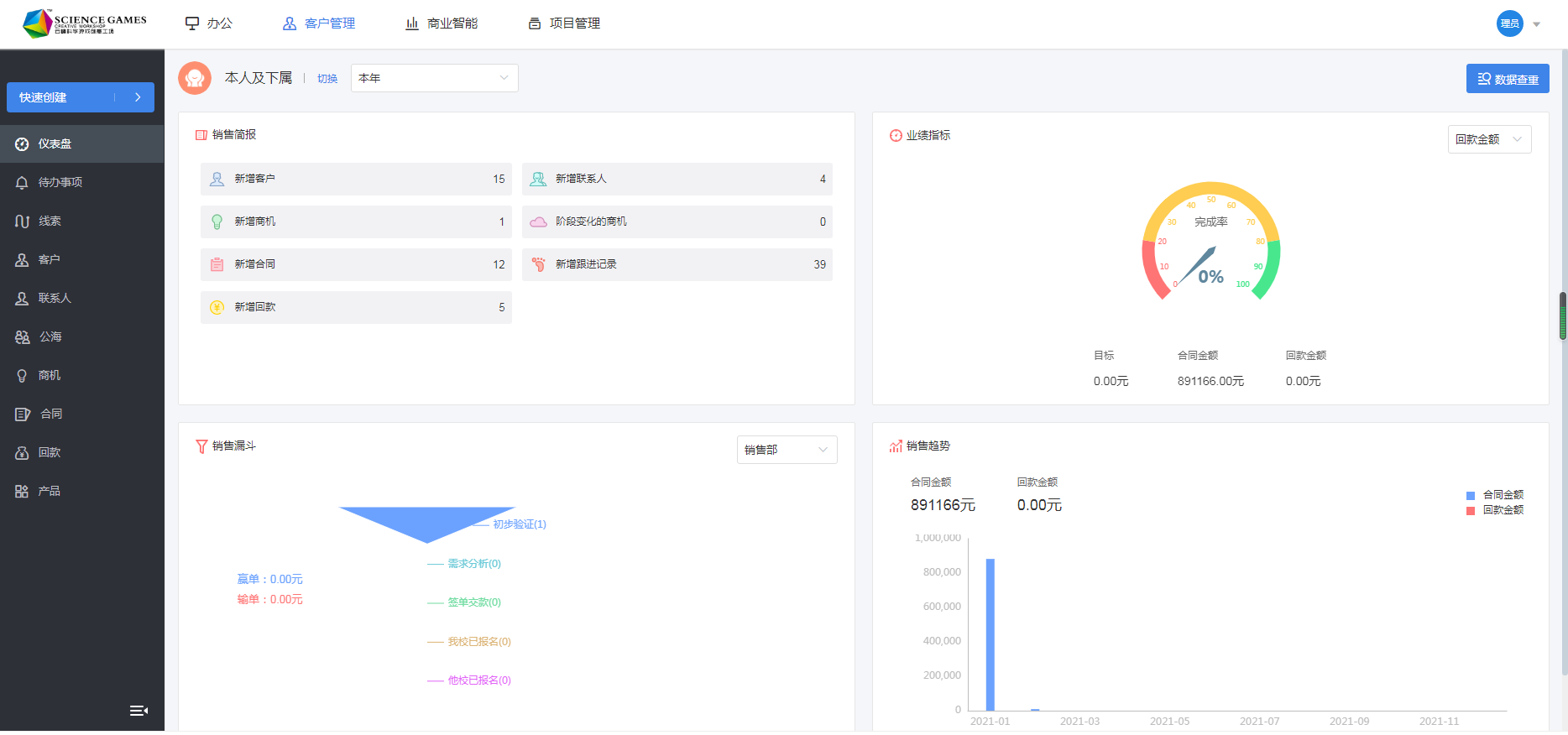The height and width of the screenshot is (735, 1568).
Task: Click the page's vertical scrollbar thumb
Action: (x=1562, y=315)
